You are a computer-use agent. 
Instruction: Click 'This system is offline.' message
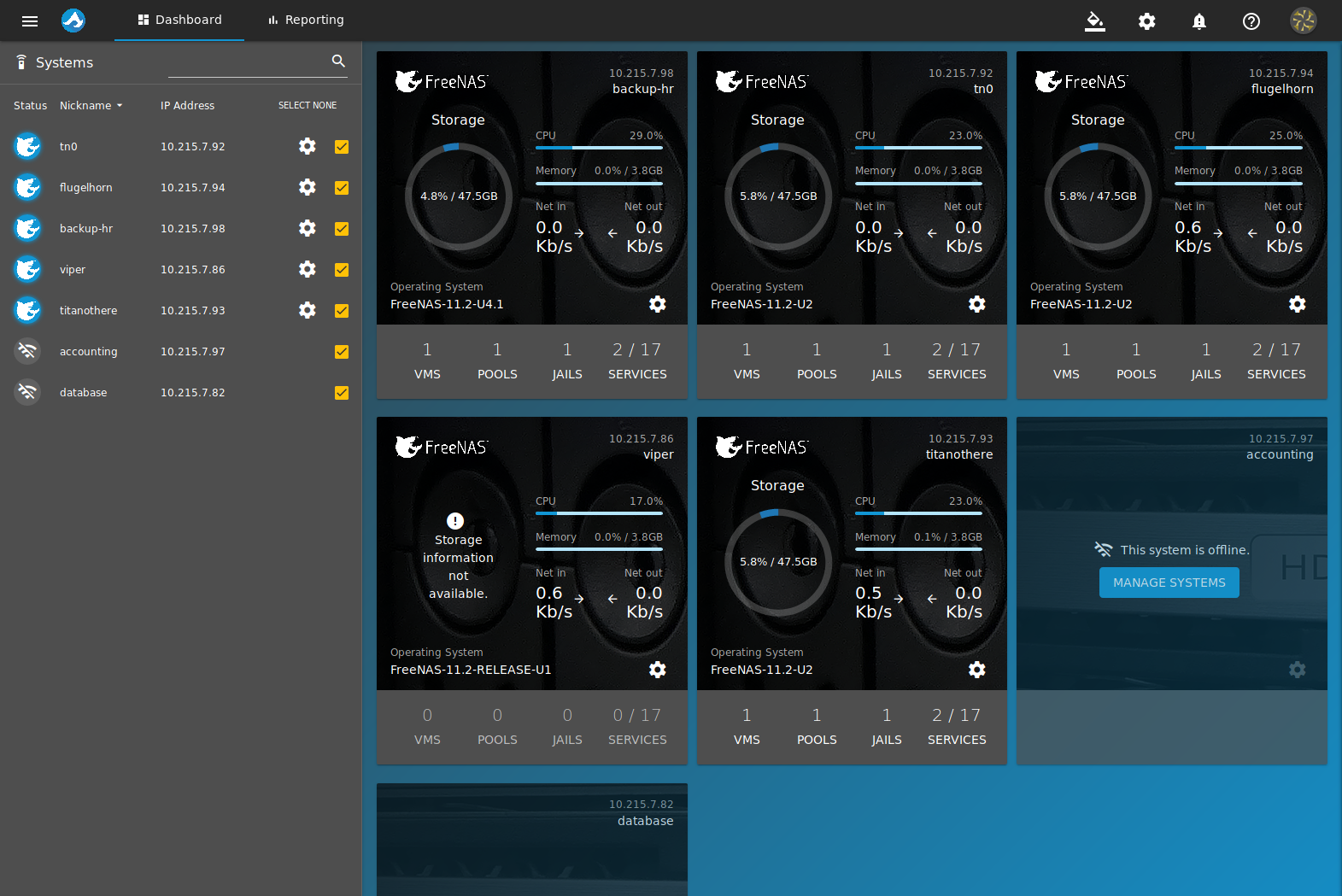tap(1185, 550)
